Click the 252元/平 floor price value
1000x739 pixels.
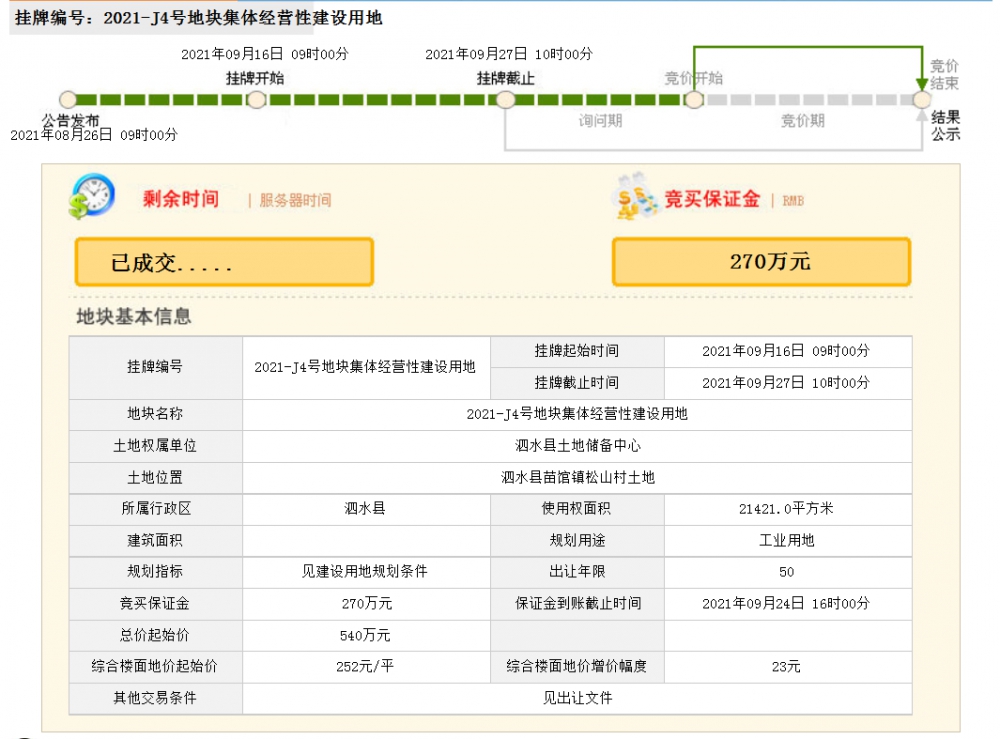coord(365,666)
